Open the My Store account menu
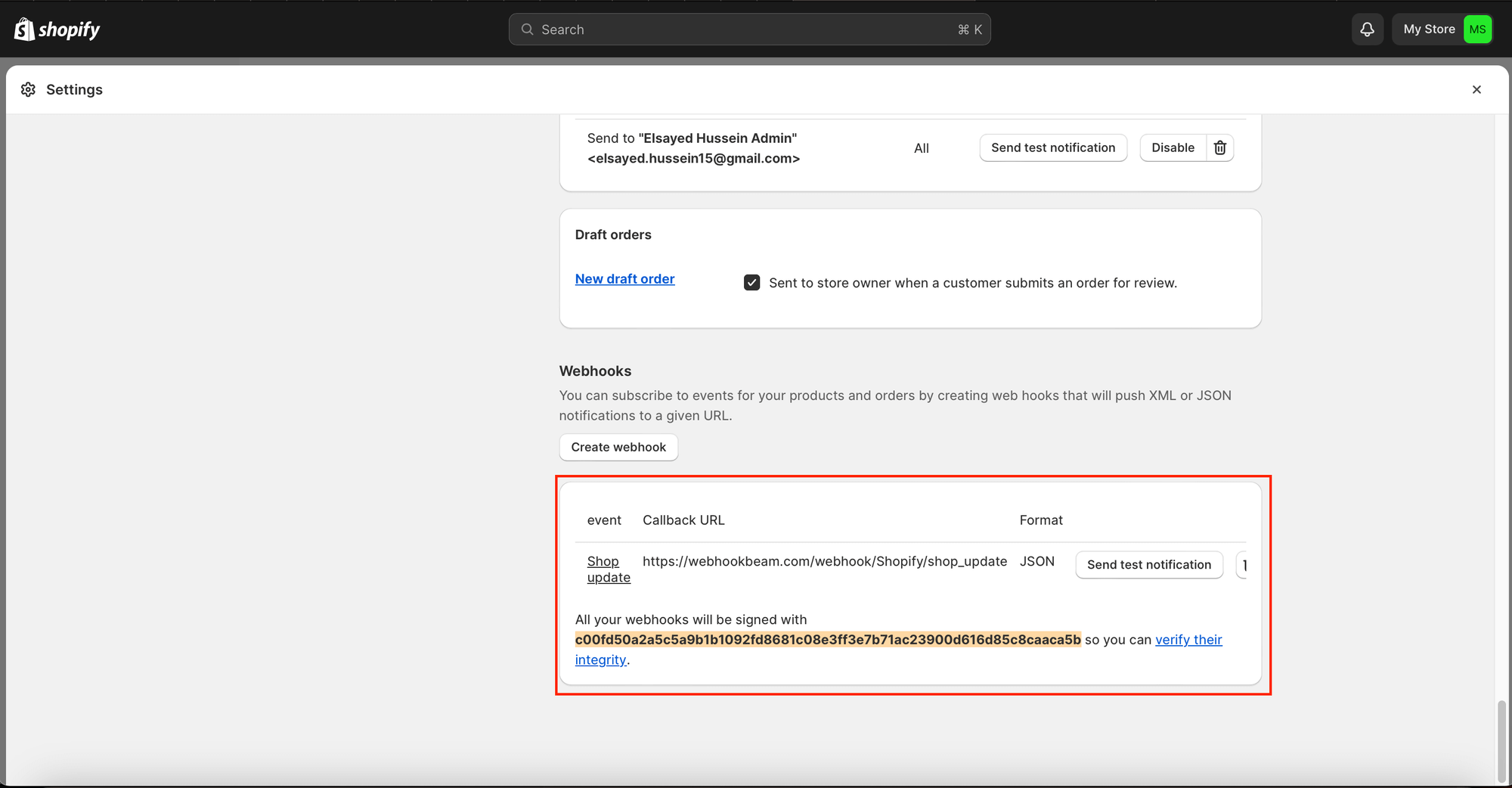This screenshot has height=788, width=1512. coord(1429,29)
